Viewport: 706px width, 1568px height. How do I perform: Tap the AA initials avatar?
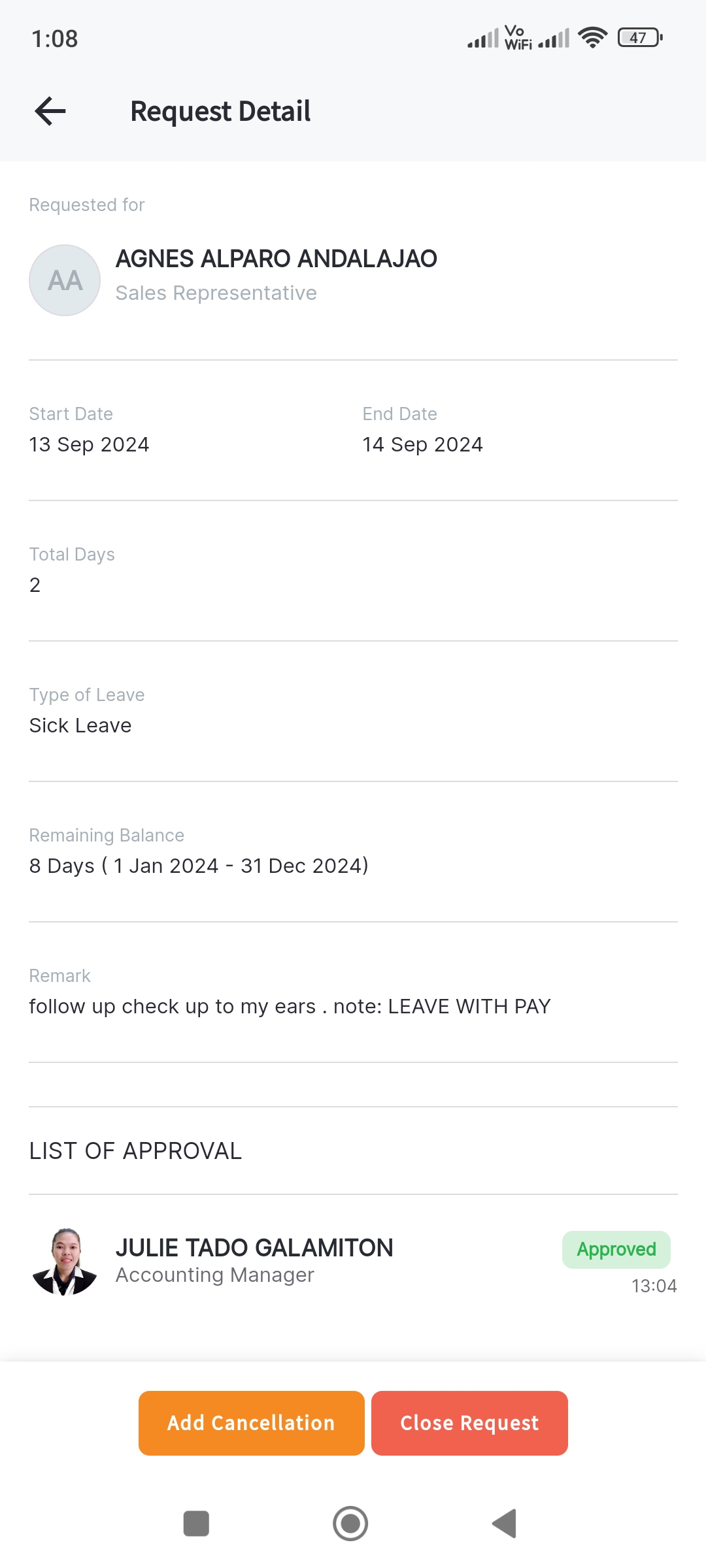coord(65,280)
